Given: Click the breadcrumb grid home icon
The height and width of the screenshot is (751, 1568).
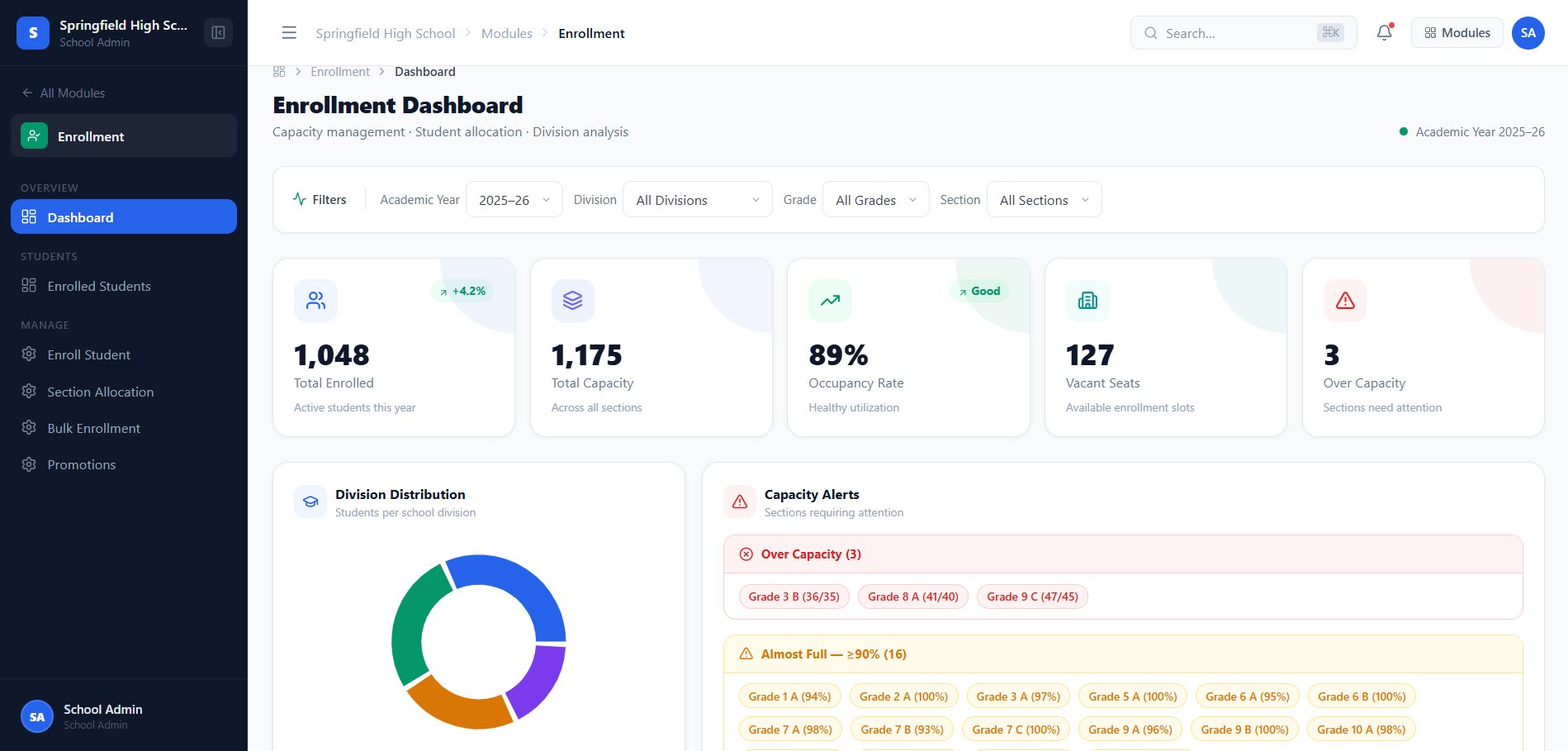Looking at the screenshot, I should click(x=279, y=72).
